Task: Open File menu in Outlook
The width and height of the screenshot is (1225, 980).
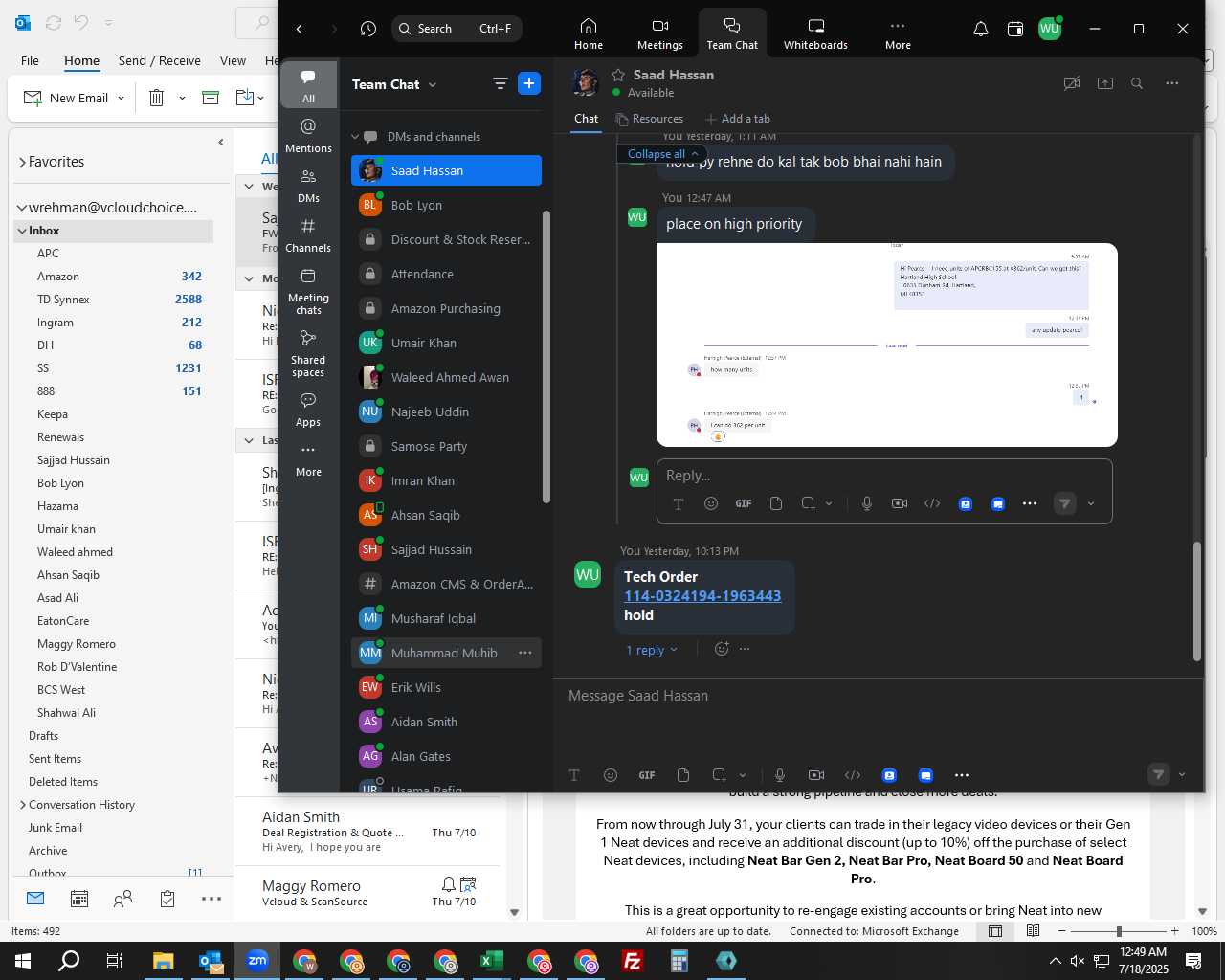Action: [x=31, y=60]
